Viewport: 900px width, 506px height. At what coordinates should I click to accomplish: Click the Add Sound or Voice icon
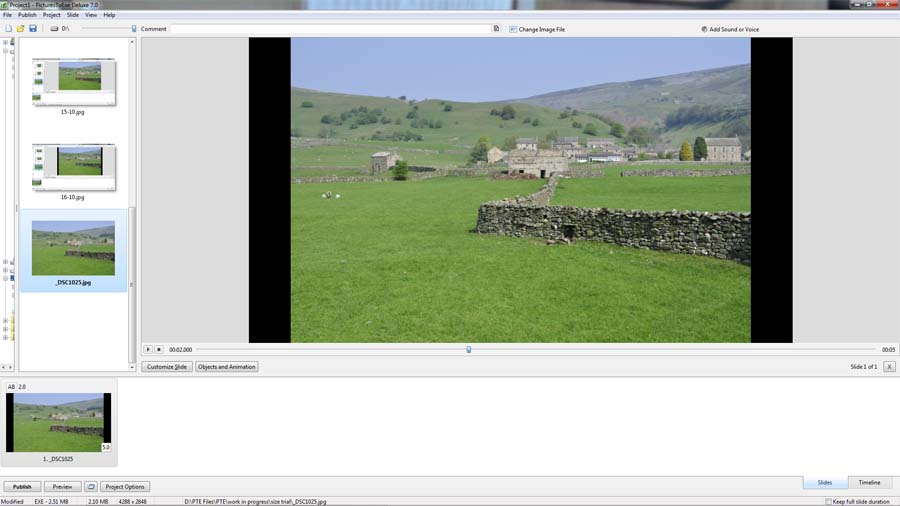click(704, 29)
